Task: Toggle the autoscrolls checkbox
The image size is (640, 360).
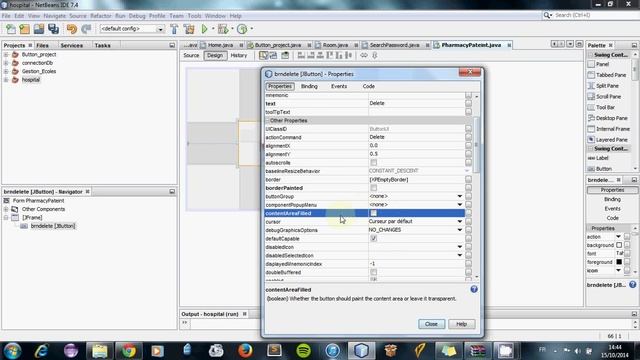Action: click(373, 162)
